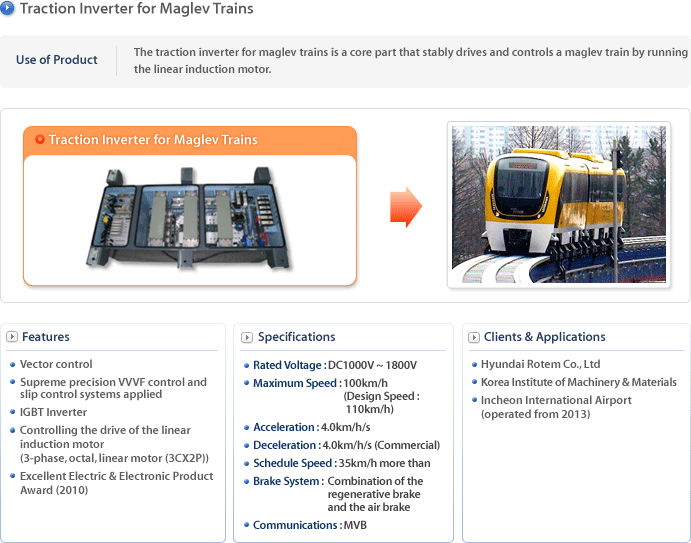Click the Brake System specification label
This screenshot has height=543, width=691.
pos(288,481)
